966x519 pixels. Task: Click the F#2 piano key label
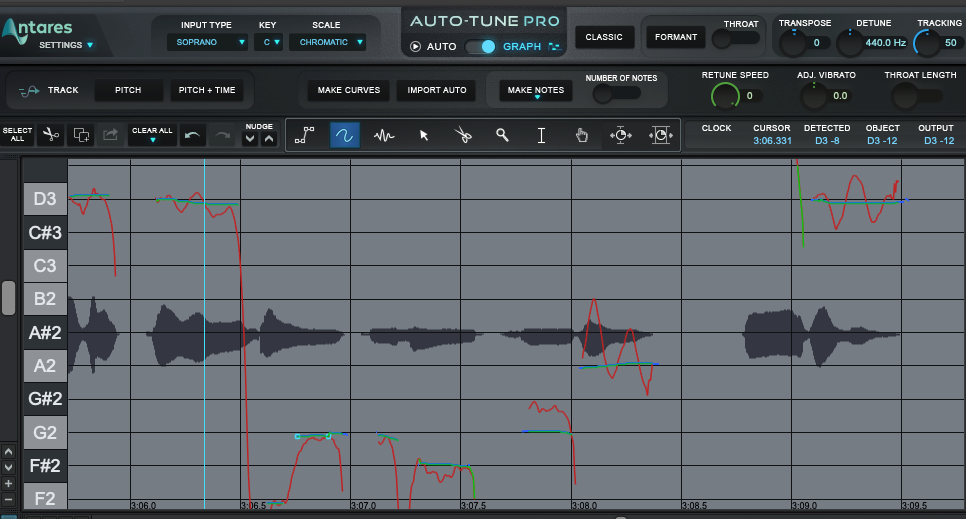[x=45, y=465]
